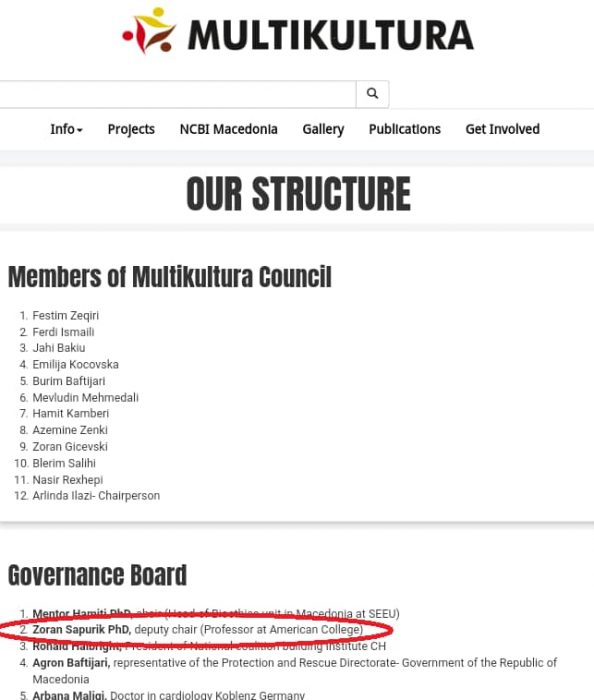Open the Get Involved page
Image resolution: width=594 pixels, height=700 pixels.
click(503, 129)
